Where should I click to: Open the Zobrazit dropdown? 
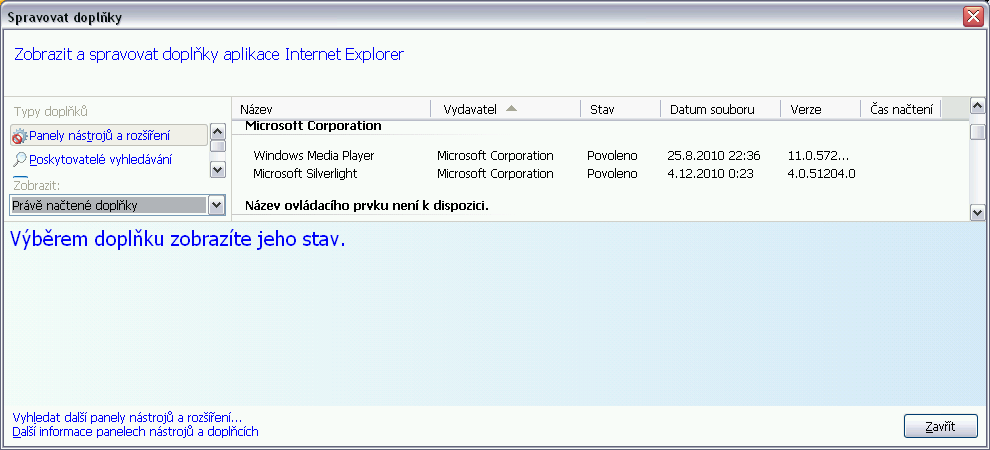[x=215, y=205]
